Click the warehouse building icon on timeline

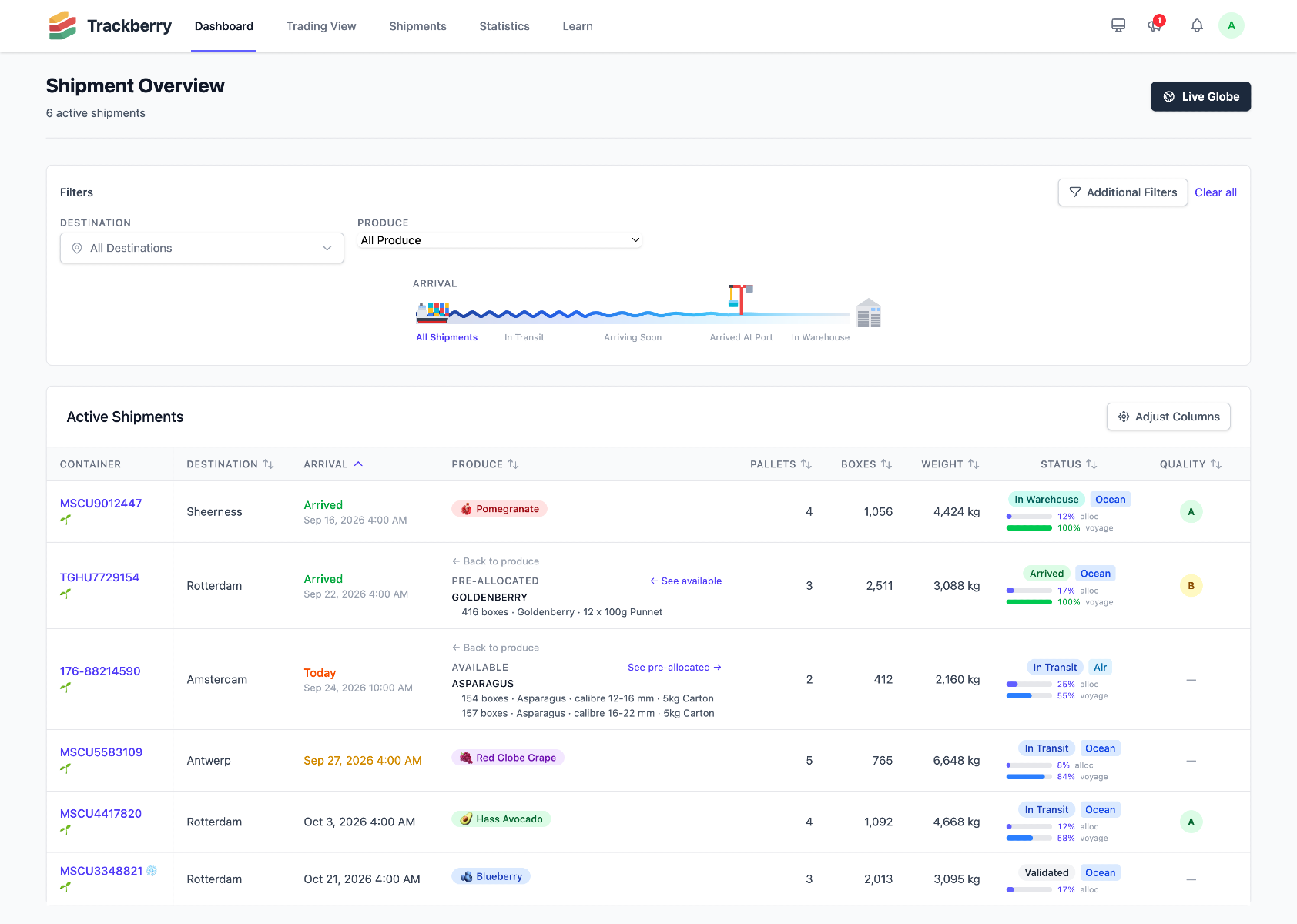click(869, 313)
